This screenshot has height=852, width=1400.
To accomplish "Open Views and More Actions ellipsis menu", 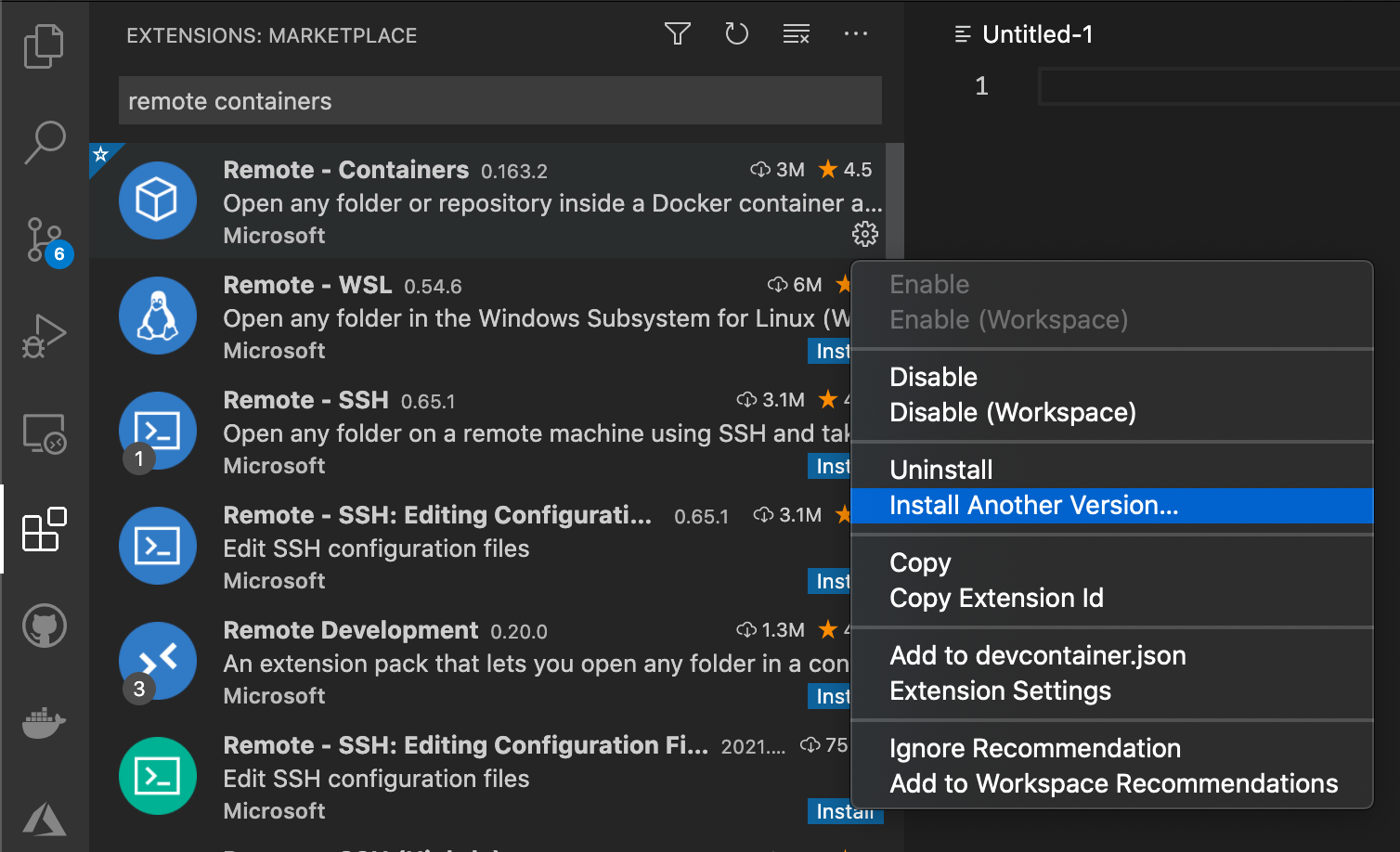I will 855,34.
